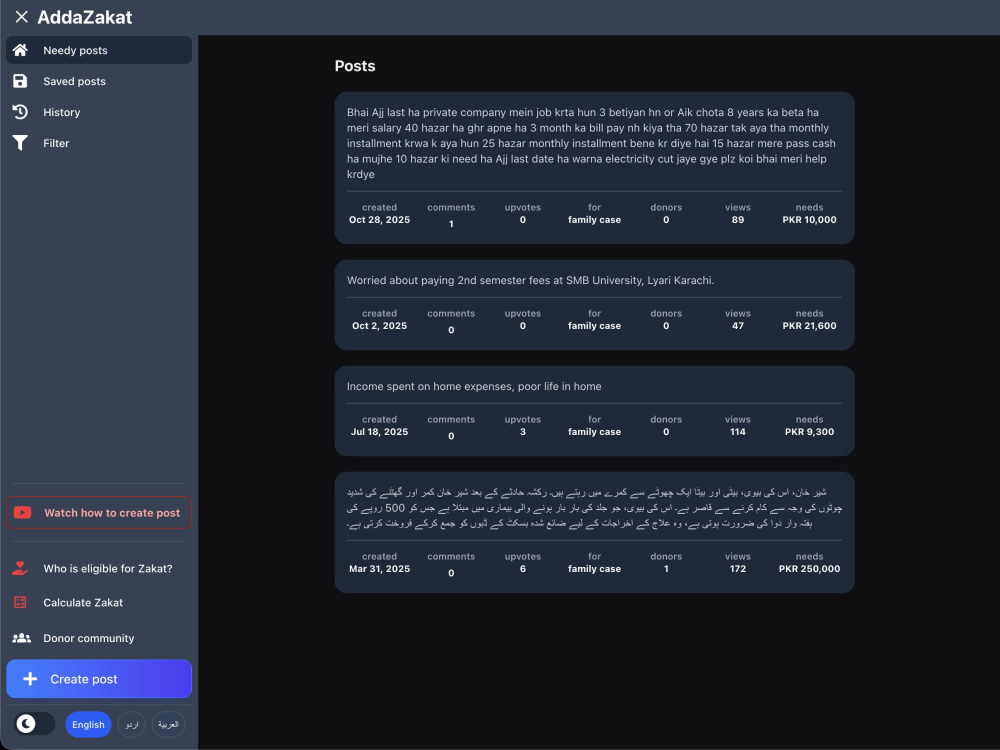
Task: Click views count 89
Action: (738, 220)
